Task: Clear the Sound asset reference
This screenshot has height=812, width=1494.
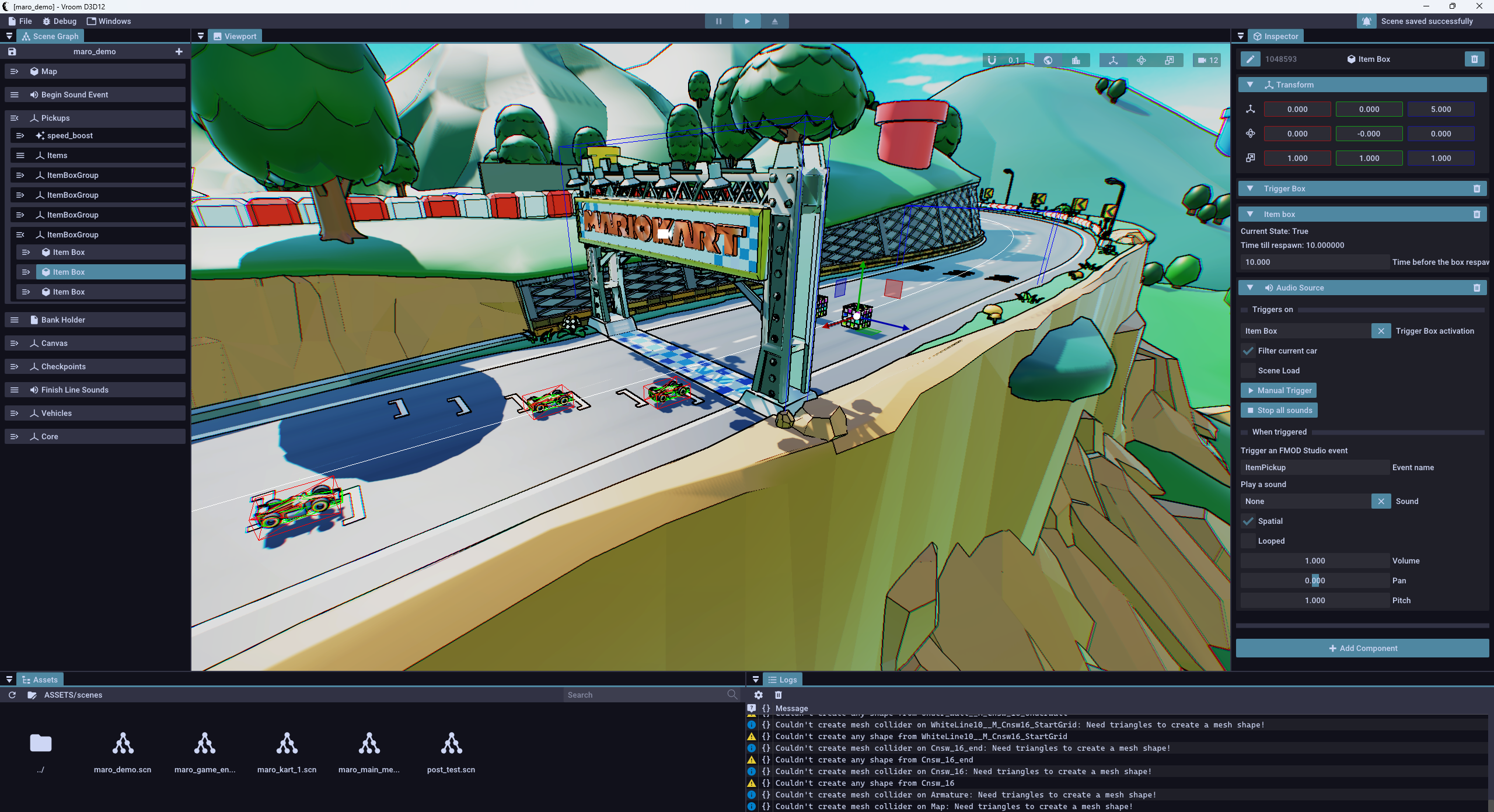Action: (x=1381, y=501)
